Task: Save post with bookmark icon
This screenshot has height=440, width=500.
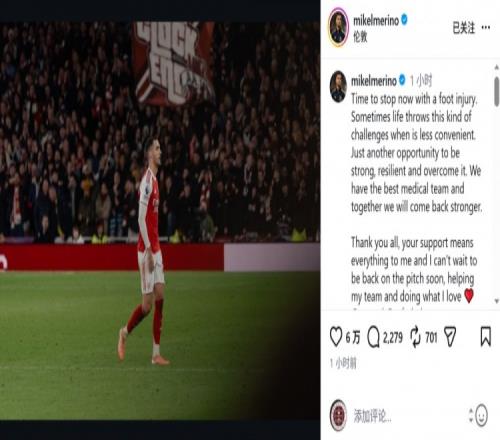Action: [x=485, y=337]
